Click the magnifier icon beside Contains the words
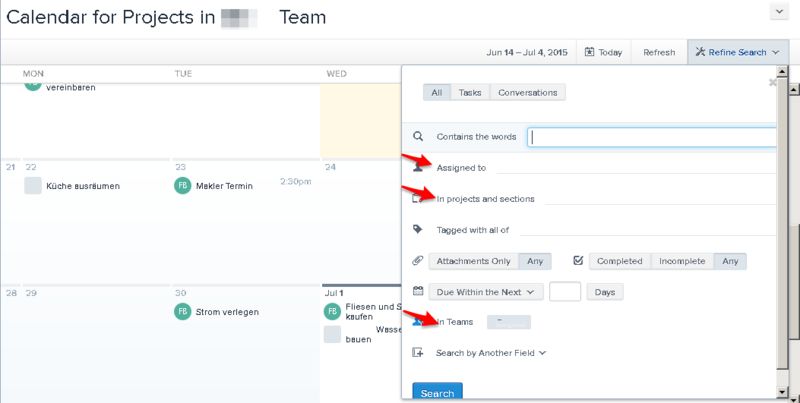The width and height of the screenshot is (800, 403). tap(418, 137)
